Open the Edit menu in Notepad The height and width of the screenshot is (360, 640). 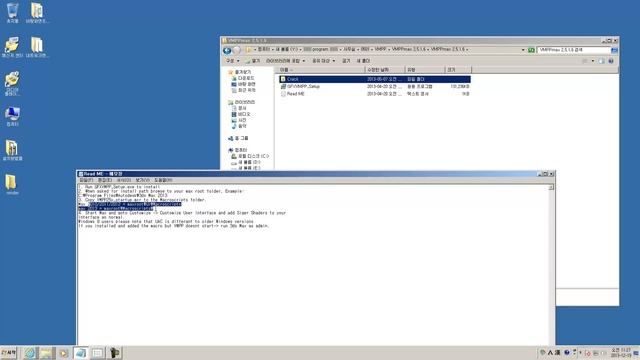point(104,180)
